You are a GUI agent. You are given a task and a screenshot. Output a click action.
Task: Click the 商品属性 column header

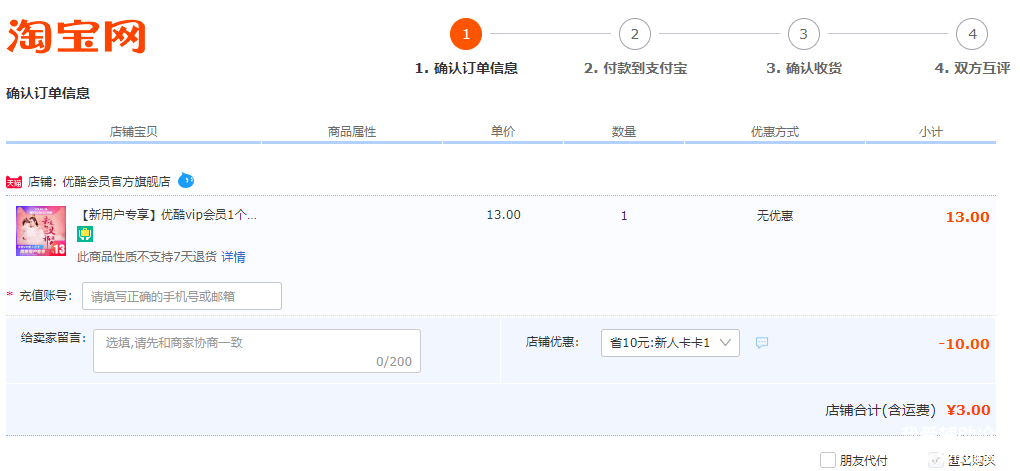click(352, 132)
